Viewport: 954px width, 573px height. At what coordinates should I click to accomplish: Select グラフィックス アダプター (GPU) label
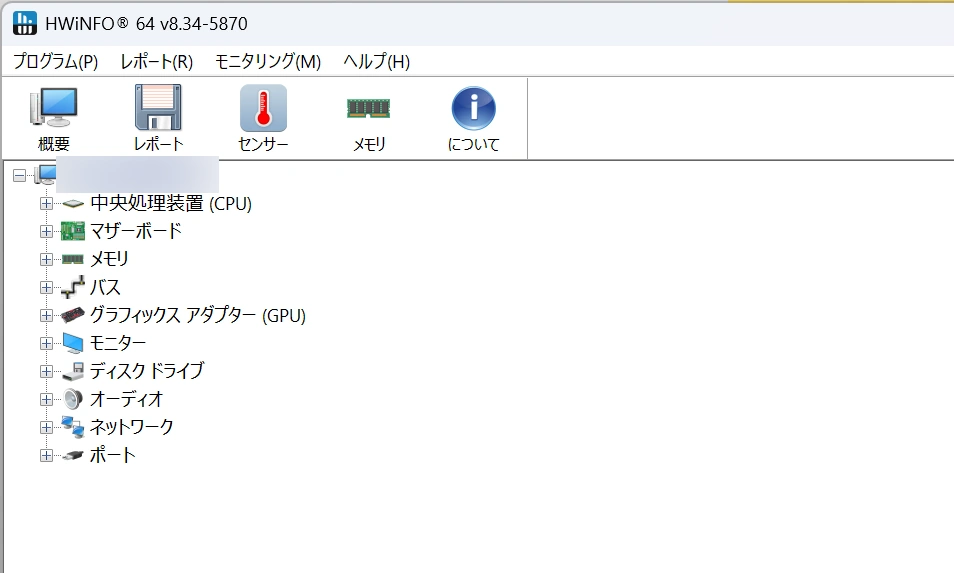tap(198, 315)
